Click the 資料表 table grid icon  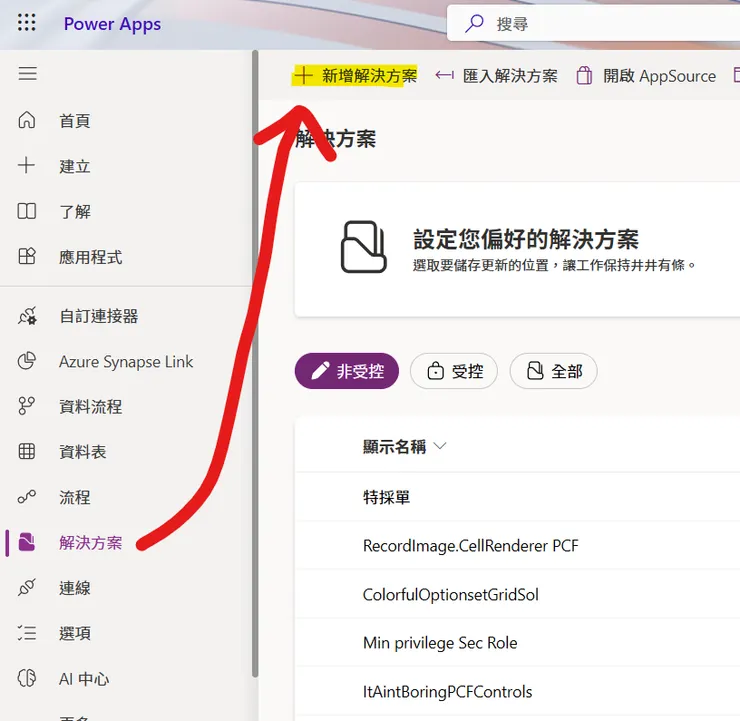point(26,452)
